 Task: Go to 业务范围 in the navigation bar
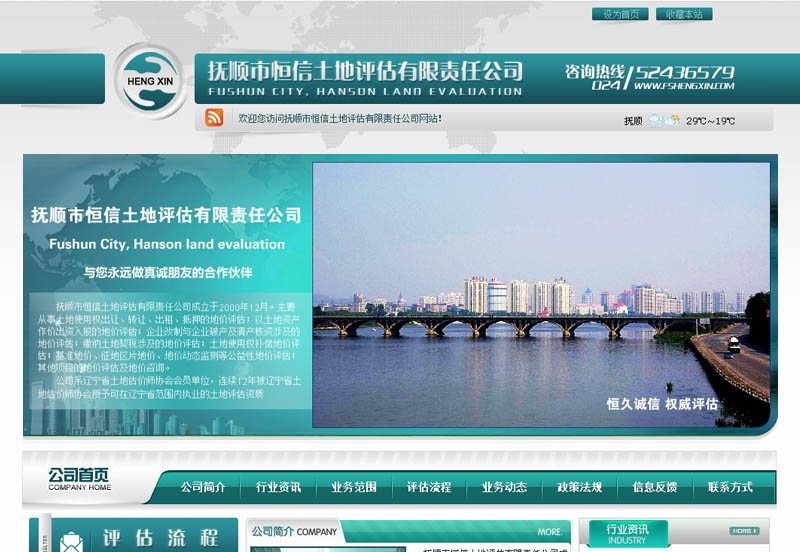354,488
